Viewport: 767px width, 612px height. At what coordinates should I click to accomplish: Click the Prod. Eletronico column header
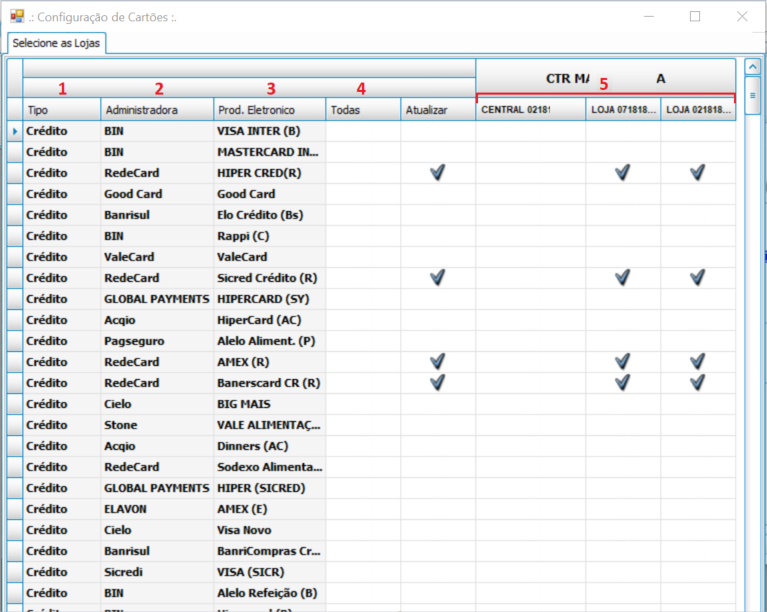click(x=270, y=110)
